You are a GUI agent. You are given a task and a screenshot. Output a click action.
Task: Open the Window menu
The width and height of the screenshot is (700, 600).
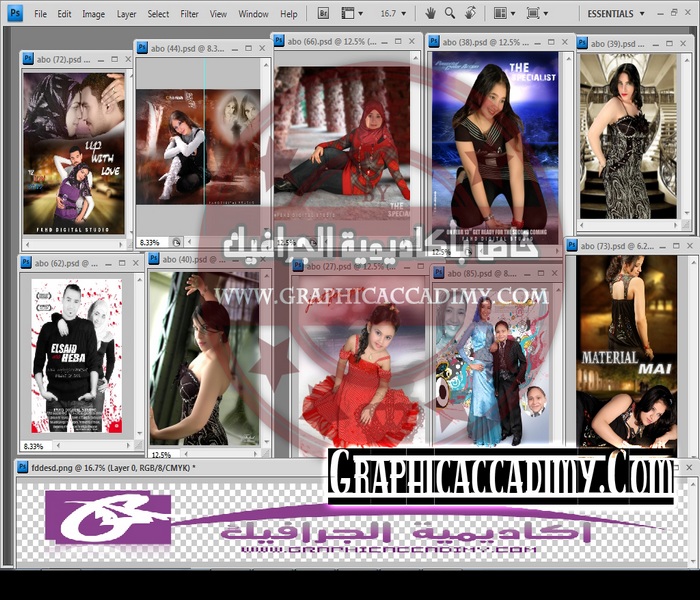(x=253, y=14)
